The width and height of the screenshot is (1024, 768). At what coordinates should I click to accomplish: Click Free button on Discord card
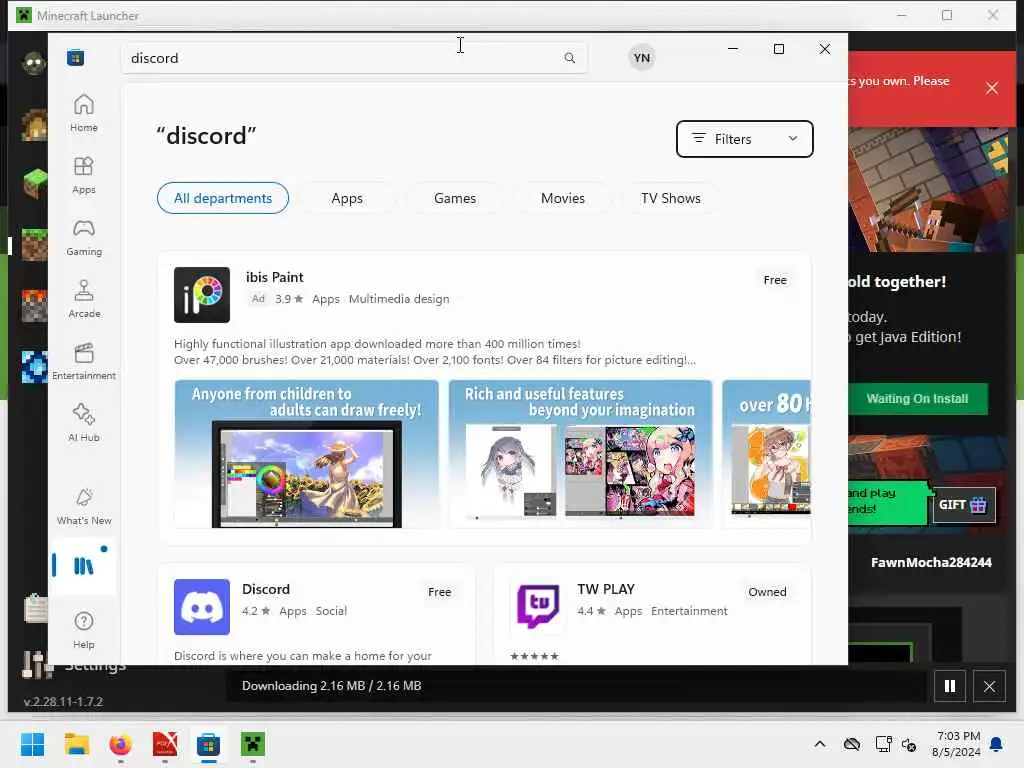[x=440, y=592]
